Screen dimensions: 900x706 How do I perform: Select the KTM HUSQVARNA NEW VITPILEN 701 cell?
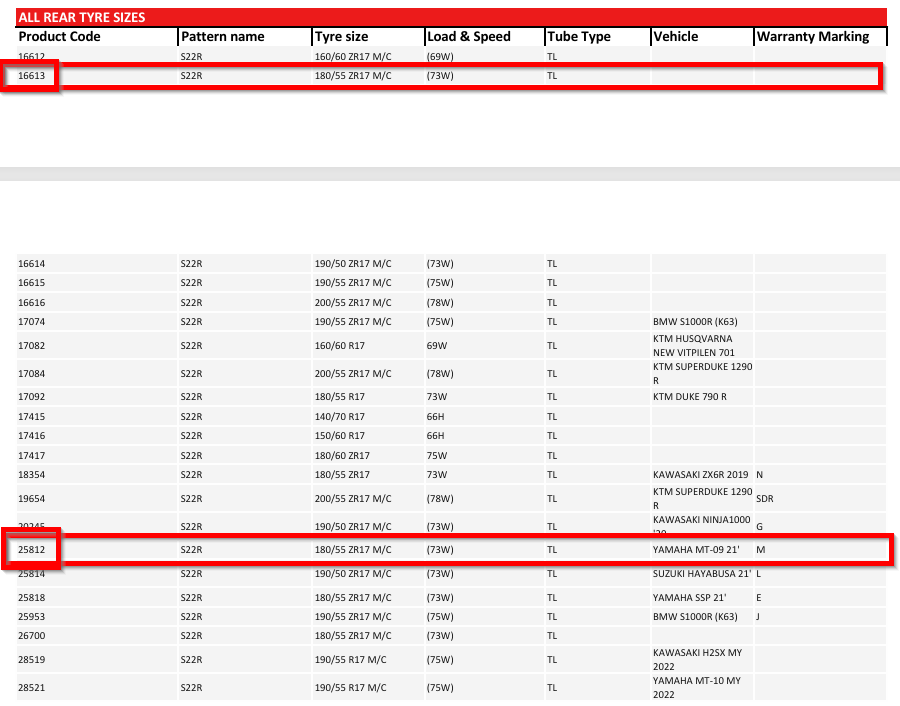[x=694, y=345]
